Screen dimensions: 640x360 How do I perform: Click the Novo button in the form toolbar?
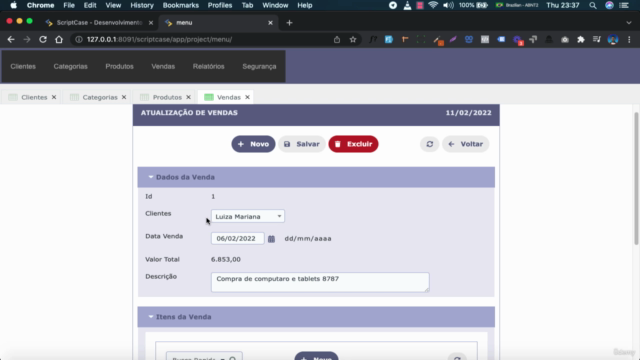coord(253,144)
